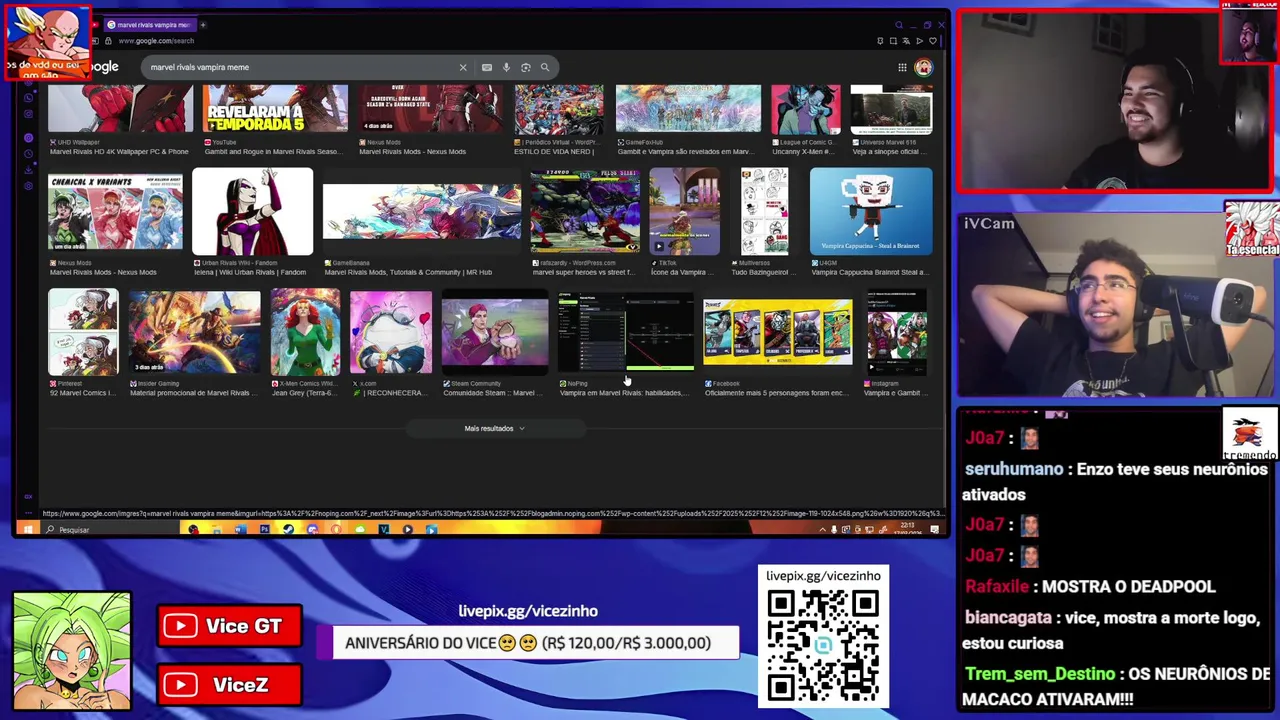1280x720 pixels.
Task: Open TikTok Ícone da Vampira thumbnail
Action: click(684, 211)
